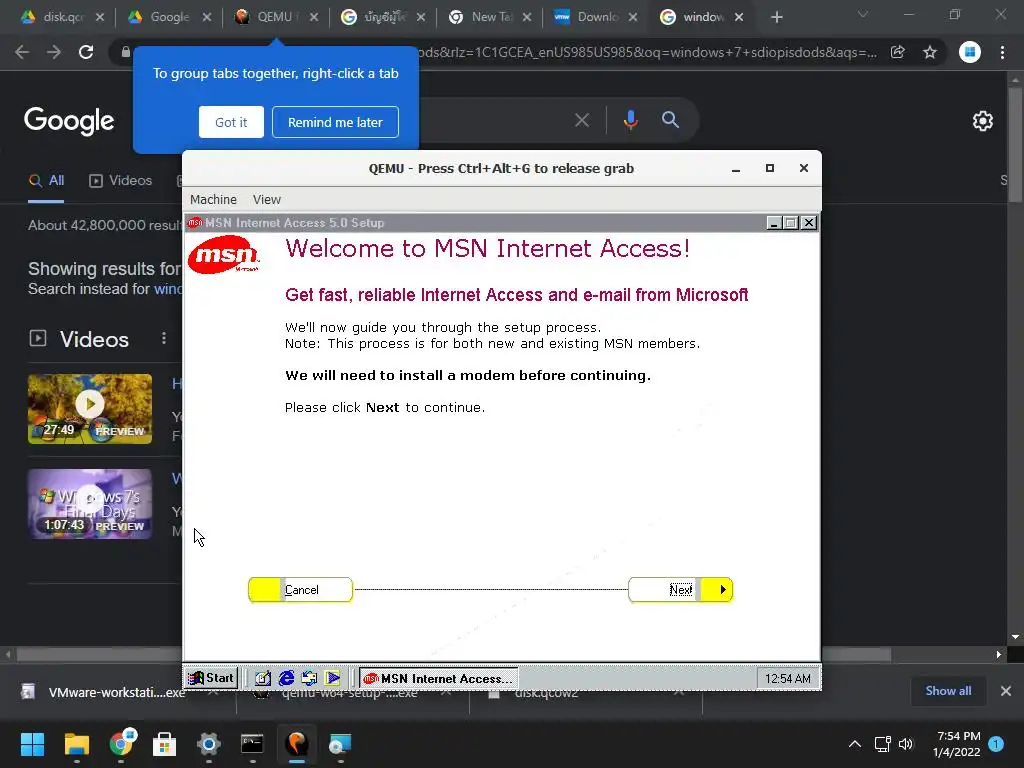Open the clock showing 7:54 PM

(x=957, y=744)
